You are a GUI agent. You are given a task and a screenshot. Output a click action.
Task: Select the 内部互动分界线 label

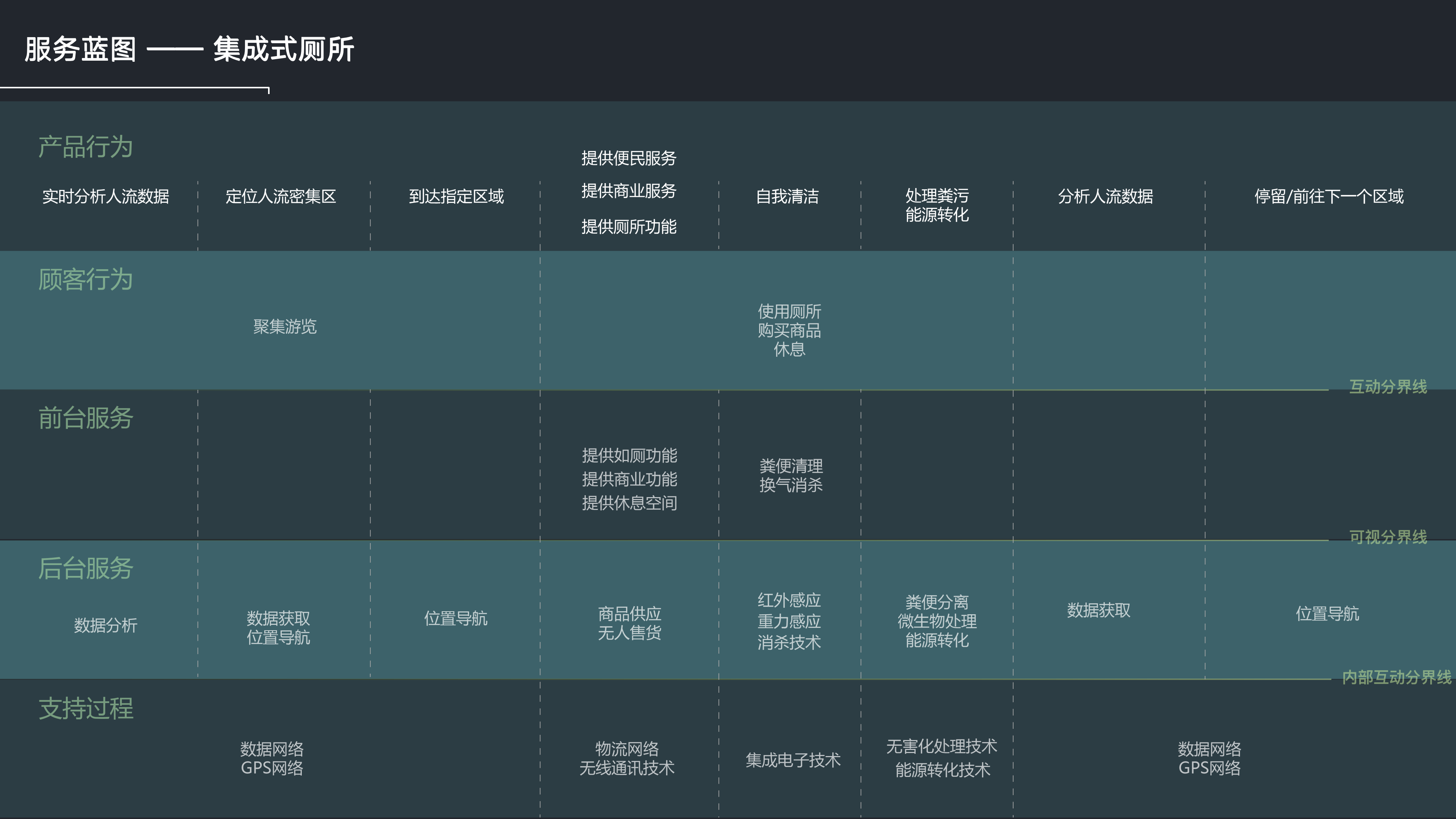click(x=1396, y=677)
